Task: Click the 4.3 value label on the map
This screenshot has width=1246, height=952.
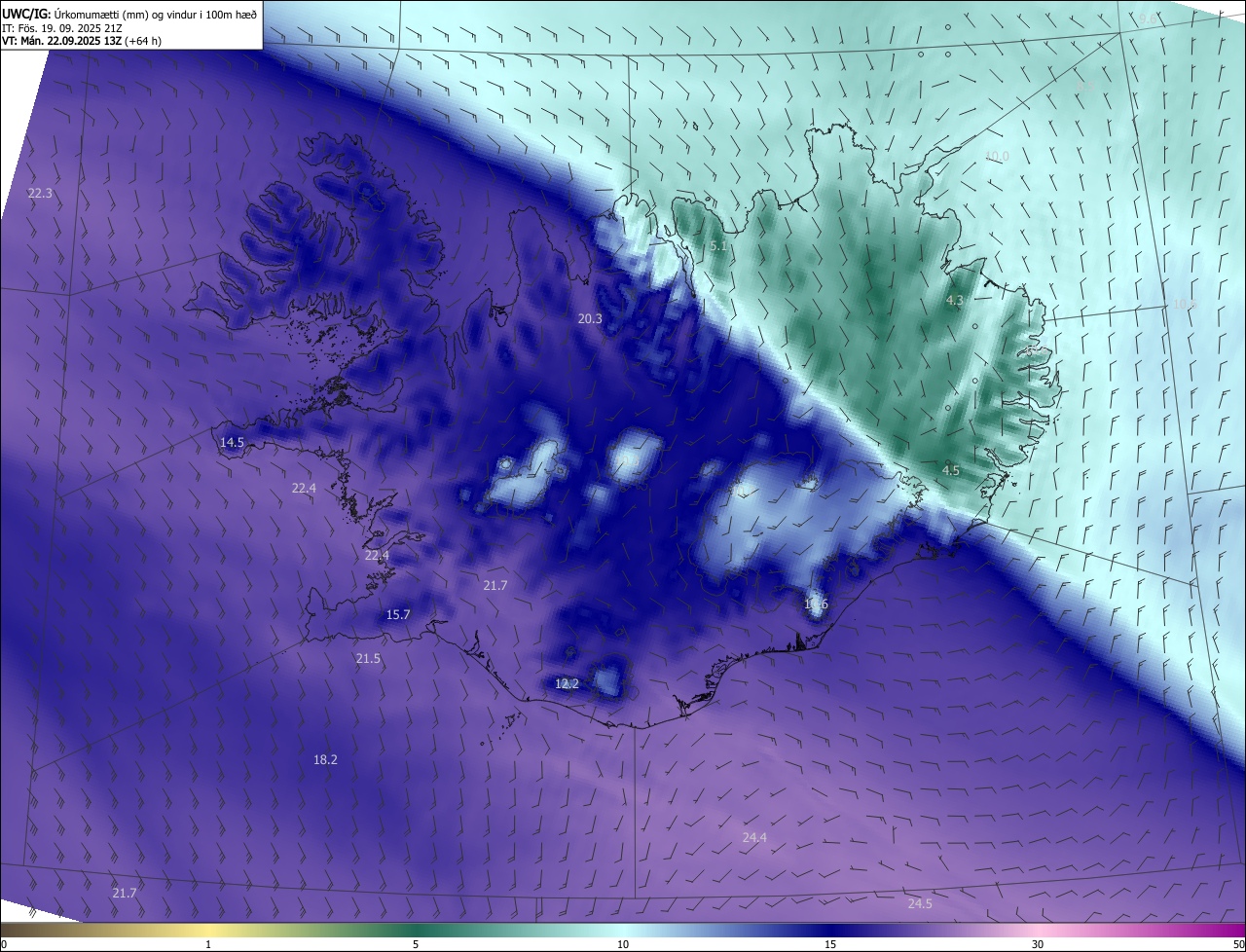Action: coord(954,301)
